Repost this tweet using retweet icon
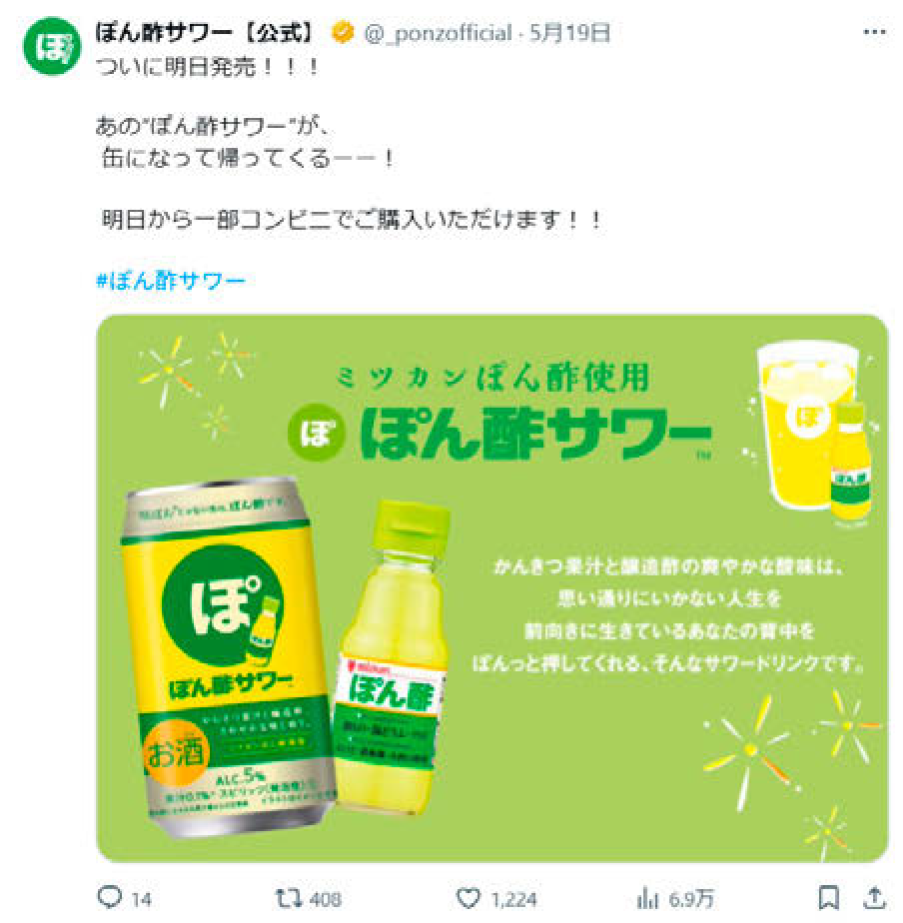The image size is (903, 923). 289,898
